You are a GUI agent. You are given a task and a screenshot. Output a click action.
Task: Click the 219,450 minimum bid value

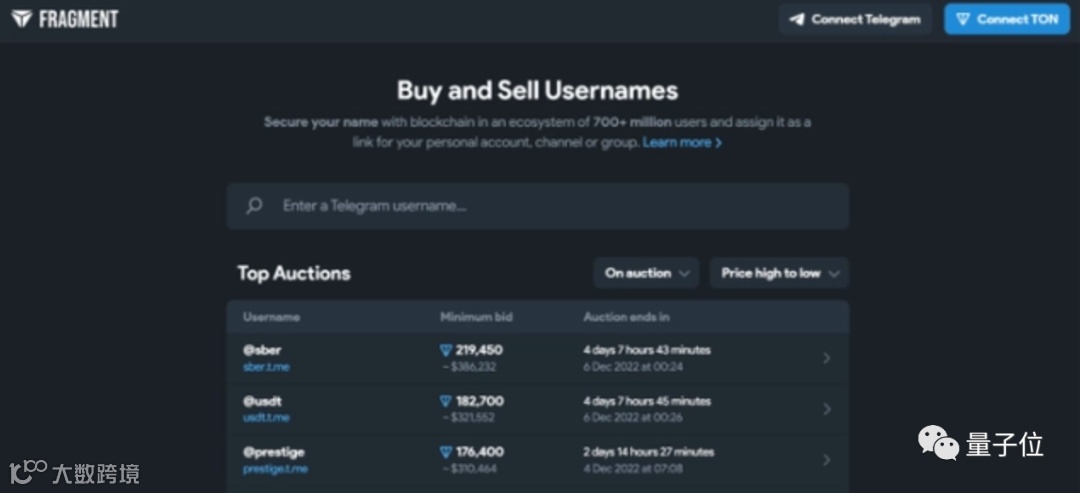479,350
